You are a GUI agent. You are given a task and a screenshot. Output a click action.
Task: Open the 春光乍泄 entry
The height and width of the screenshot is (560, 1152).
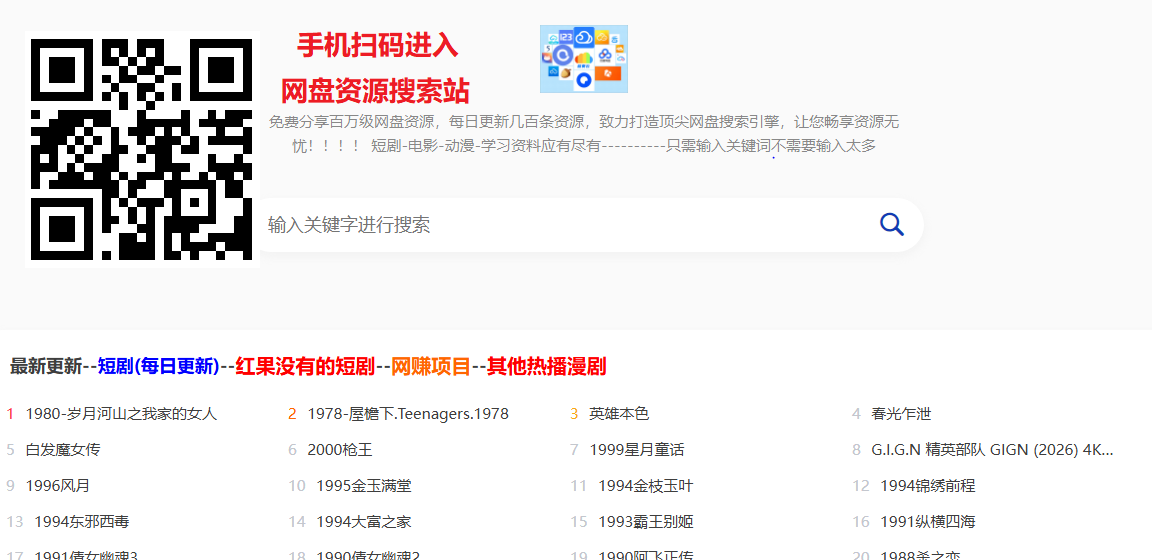pyautogui.click(x=901, y=414)
